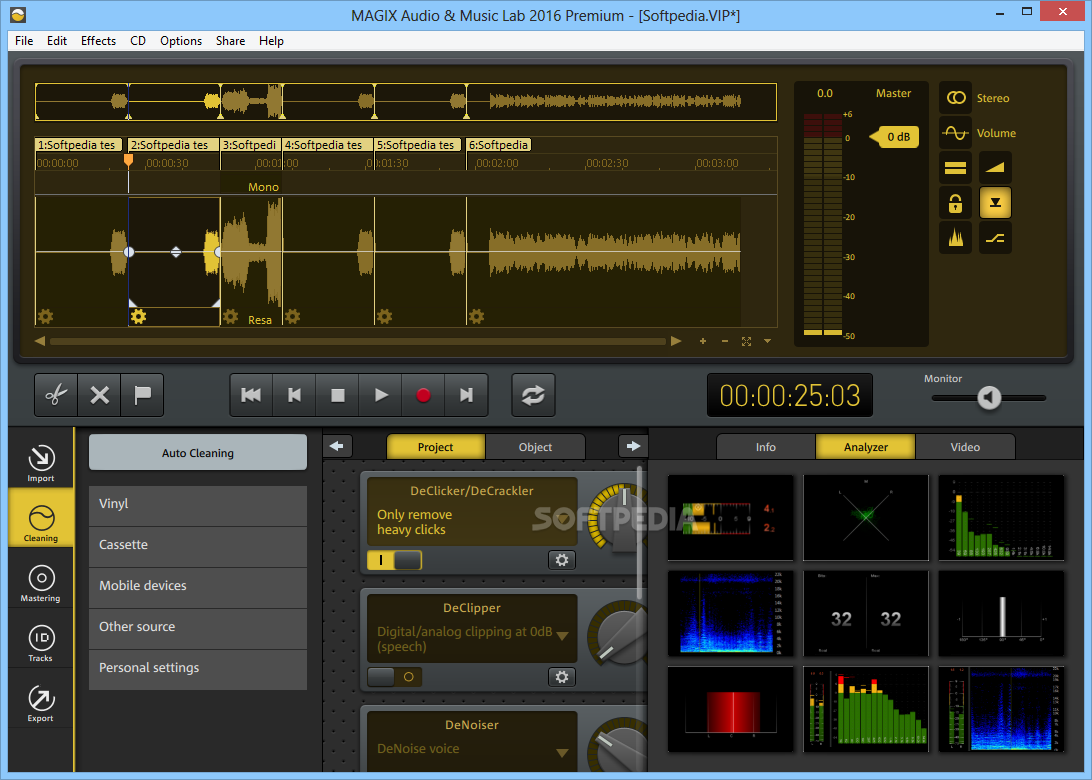The image size is (1092, 780).
Task: Open settings gear of object 1
Action: (45, 317)
